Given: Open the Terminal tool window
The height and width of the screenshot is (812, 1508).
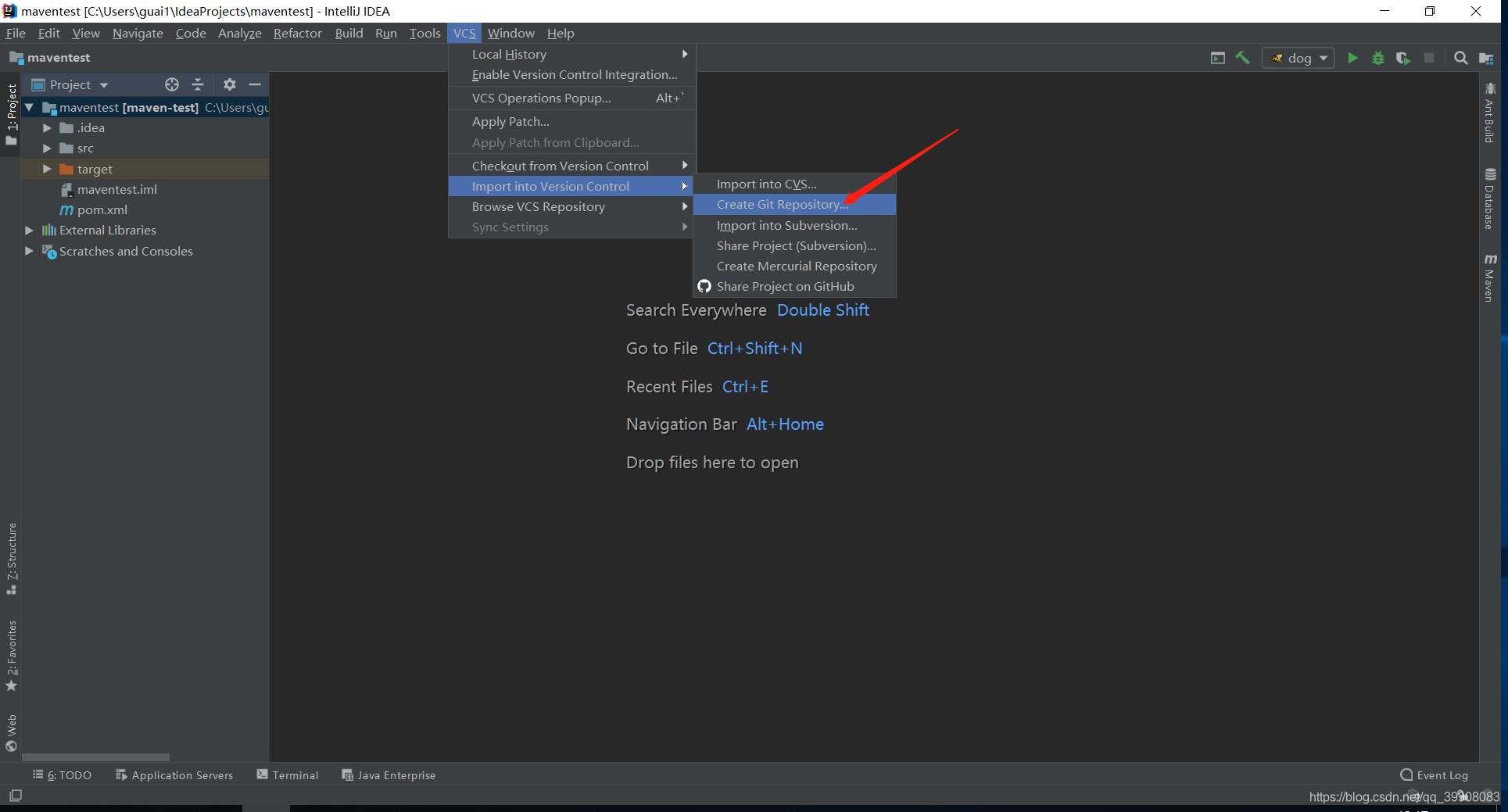Looking at the screenshot, I should click(x=288, y=775).
